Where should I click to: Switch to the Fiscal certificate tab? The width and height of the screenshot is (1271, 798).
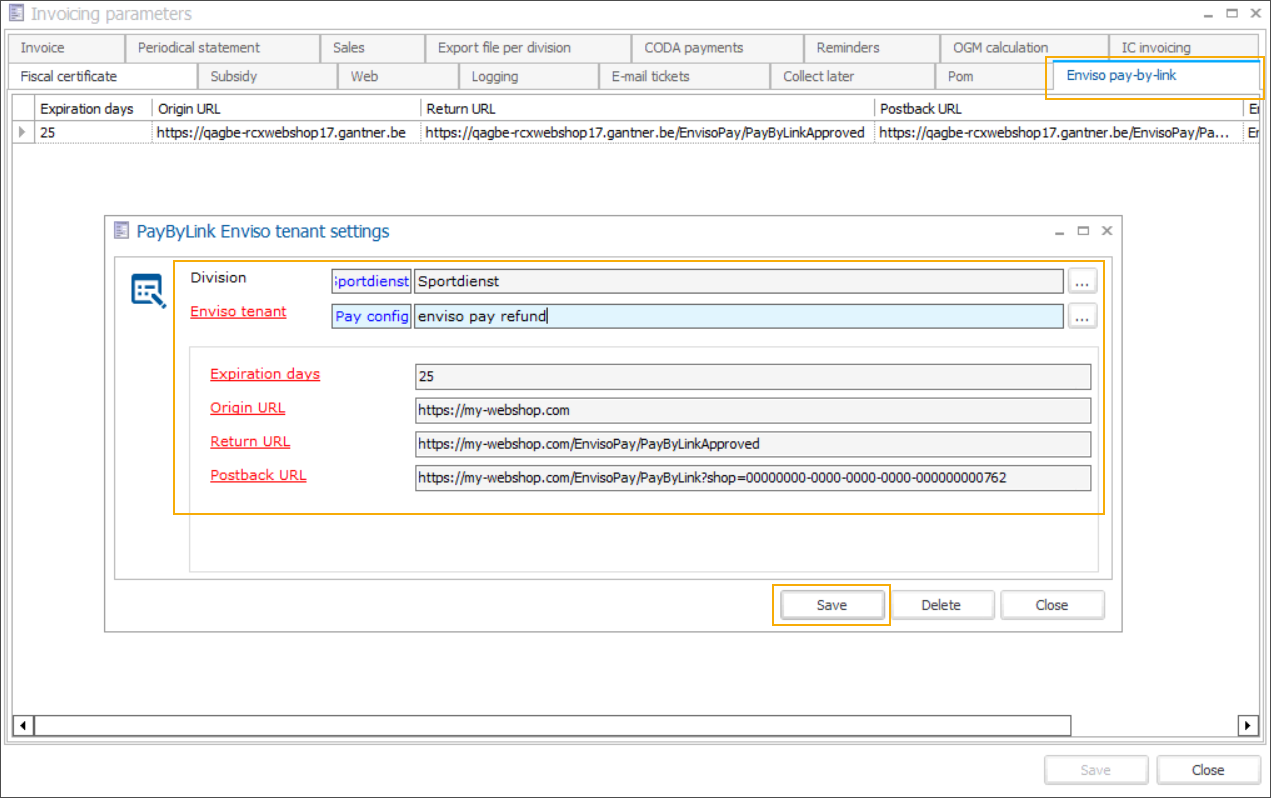point(68,76)
